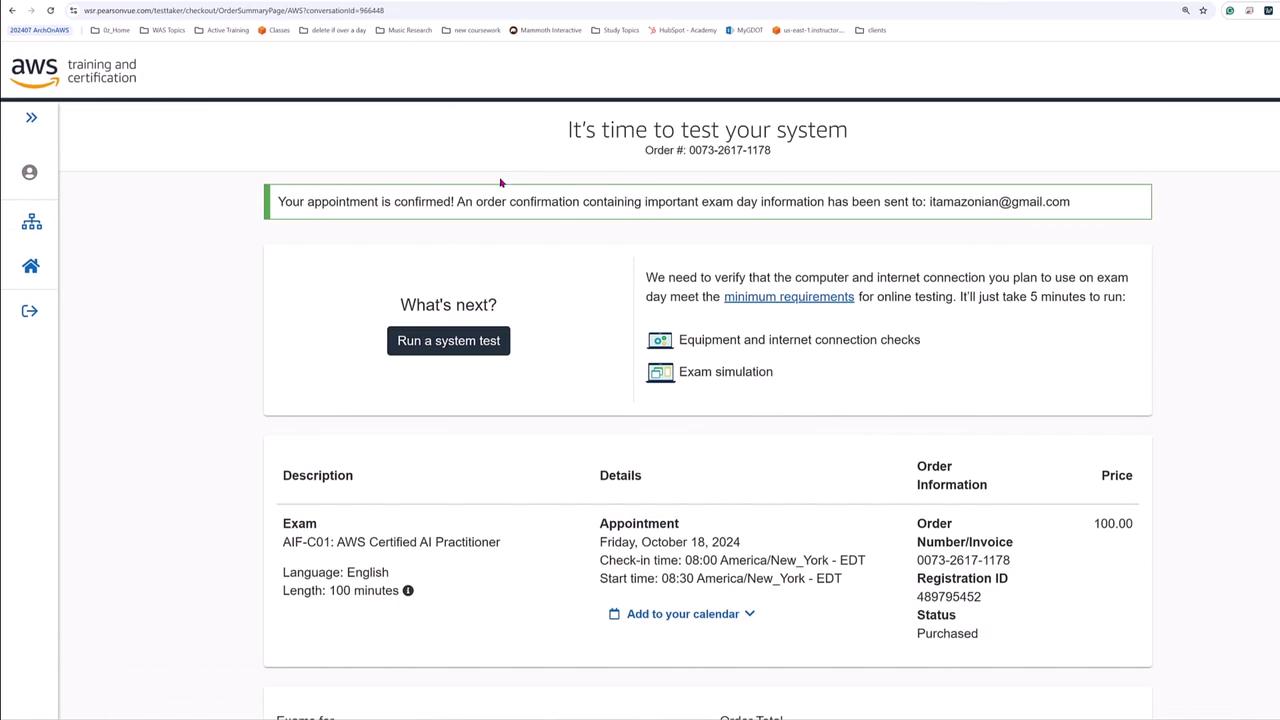Click the exam length info icon
Screen dimensions: 1280x720
[408, 591]
